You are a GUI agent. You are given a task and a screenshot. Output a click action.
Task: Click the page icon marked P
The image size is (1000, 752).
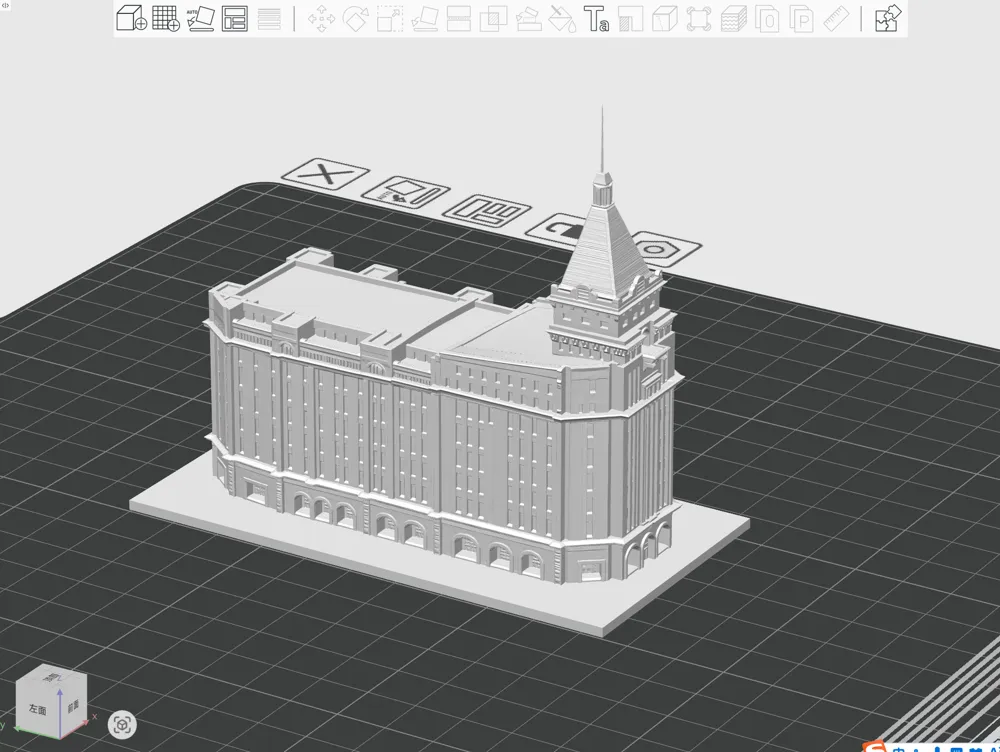tap(802, 18)
